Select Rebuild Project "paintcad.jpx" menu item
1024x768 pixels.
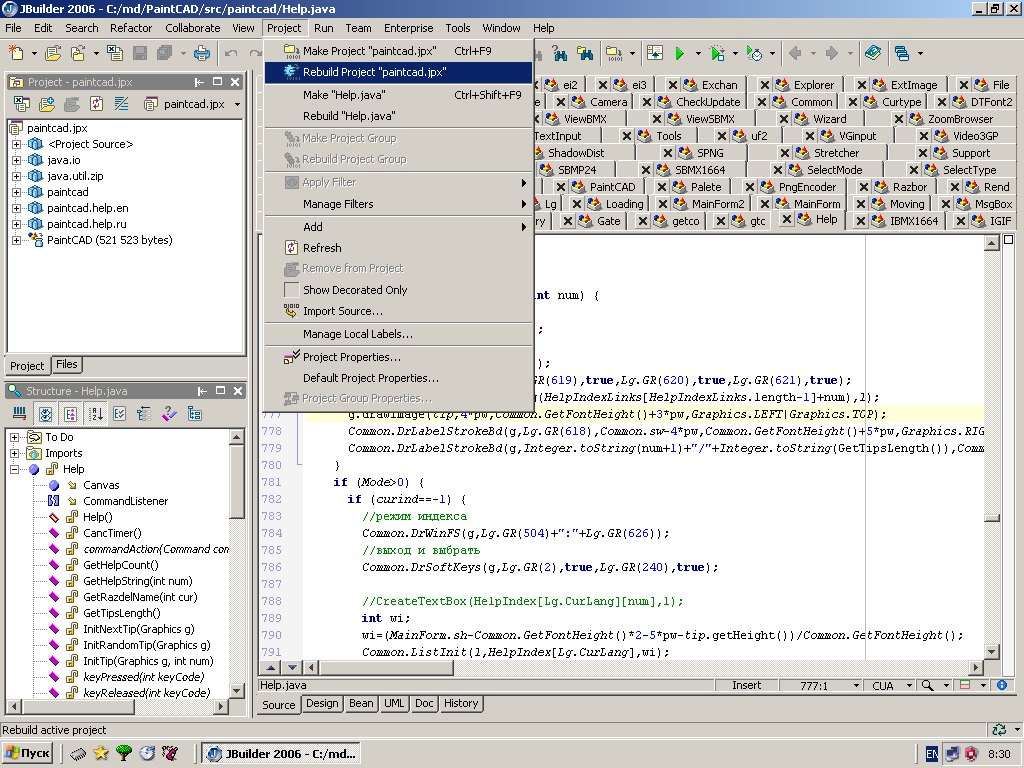374,72
